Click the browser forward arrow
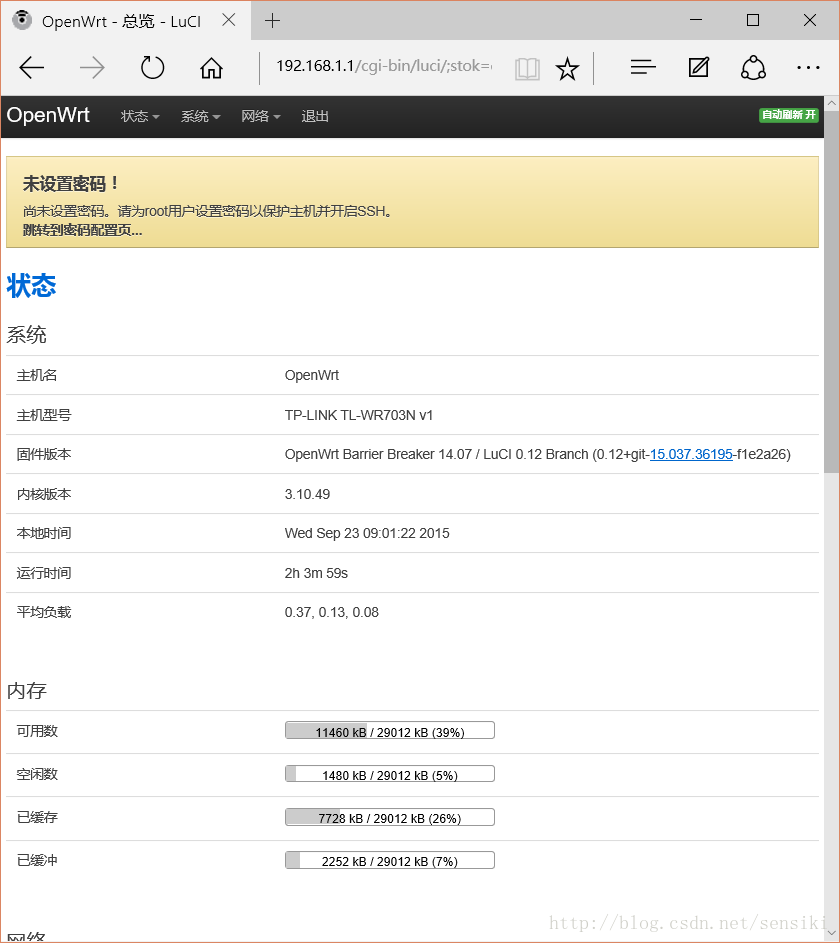 pos(92,67)
